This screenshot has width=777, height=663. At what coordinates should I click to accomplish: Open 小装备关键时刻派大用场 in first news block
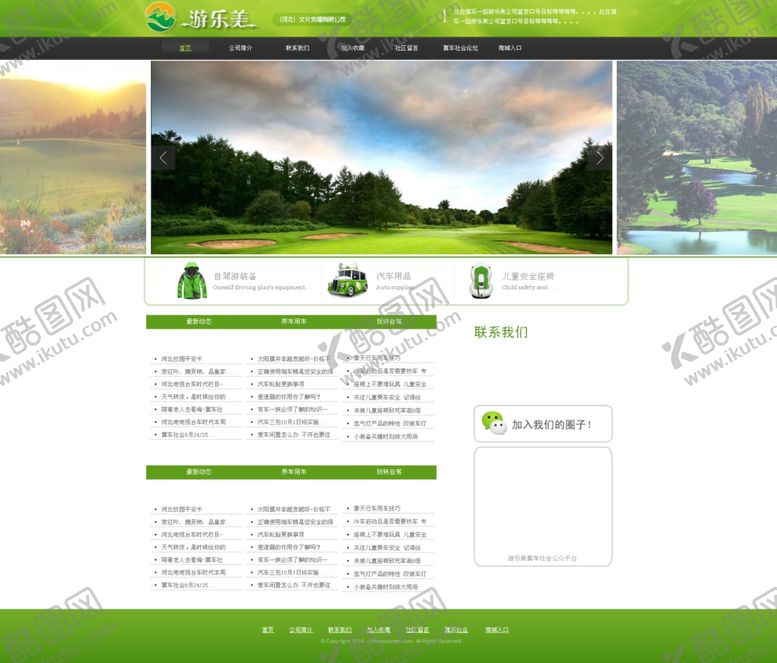386,437
